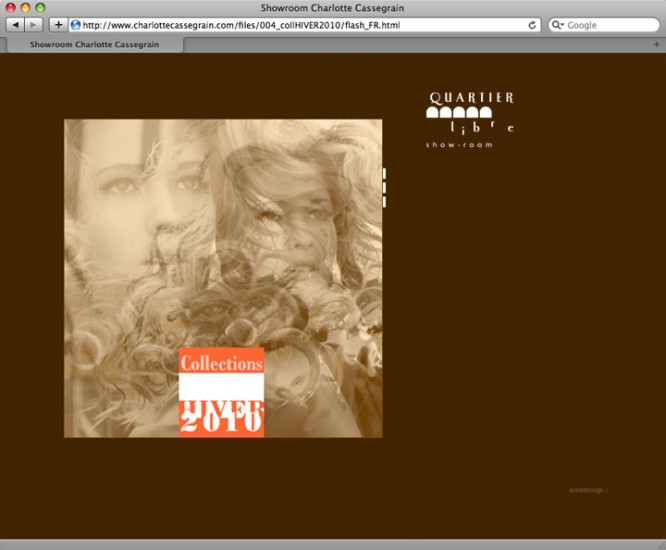
Task: Select the Showroom Charlotte Cassegrain tab
Action: pyautogui.click(x=94, y=45)
